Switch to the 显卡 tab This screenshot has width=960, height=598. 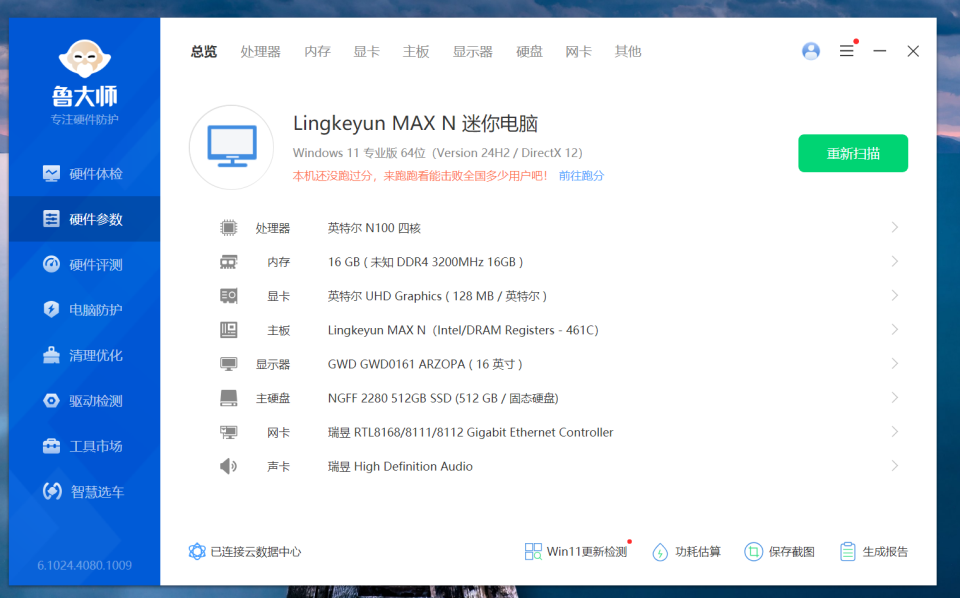coord(366,51)
